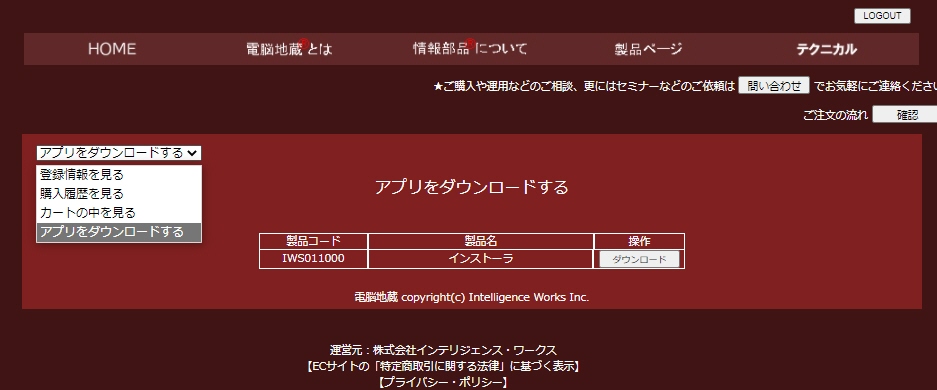The image size is (937, 390).
Task: Select the highlighted アプリをダウンロードする option
Action: [119, 232]
